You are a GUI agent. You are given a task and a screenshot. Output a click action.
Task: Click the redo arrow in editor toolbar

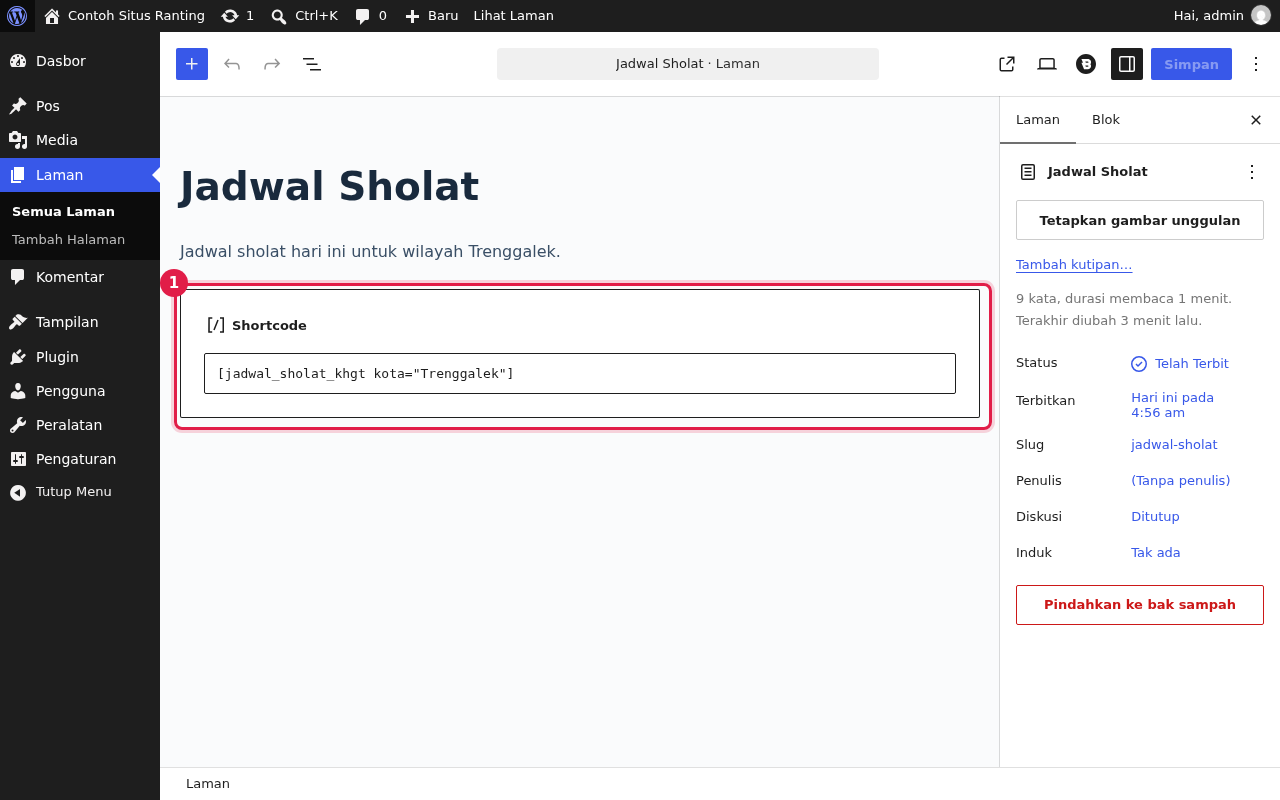pos(272,64)
